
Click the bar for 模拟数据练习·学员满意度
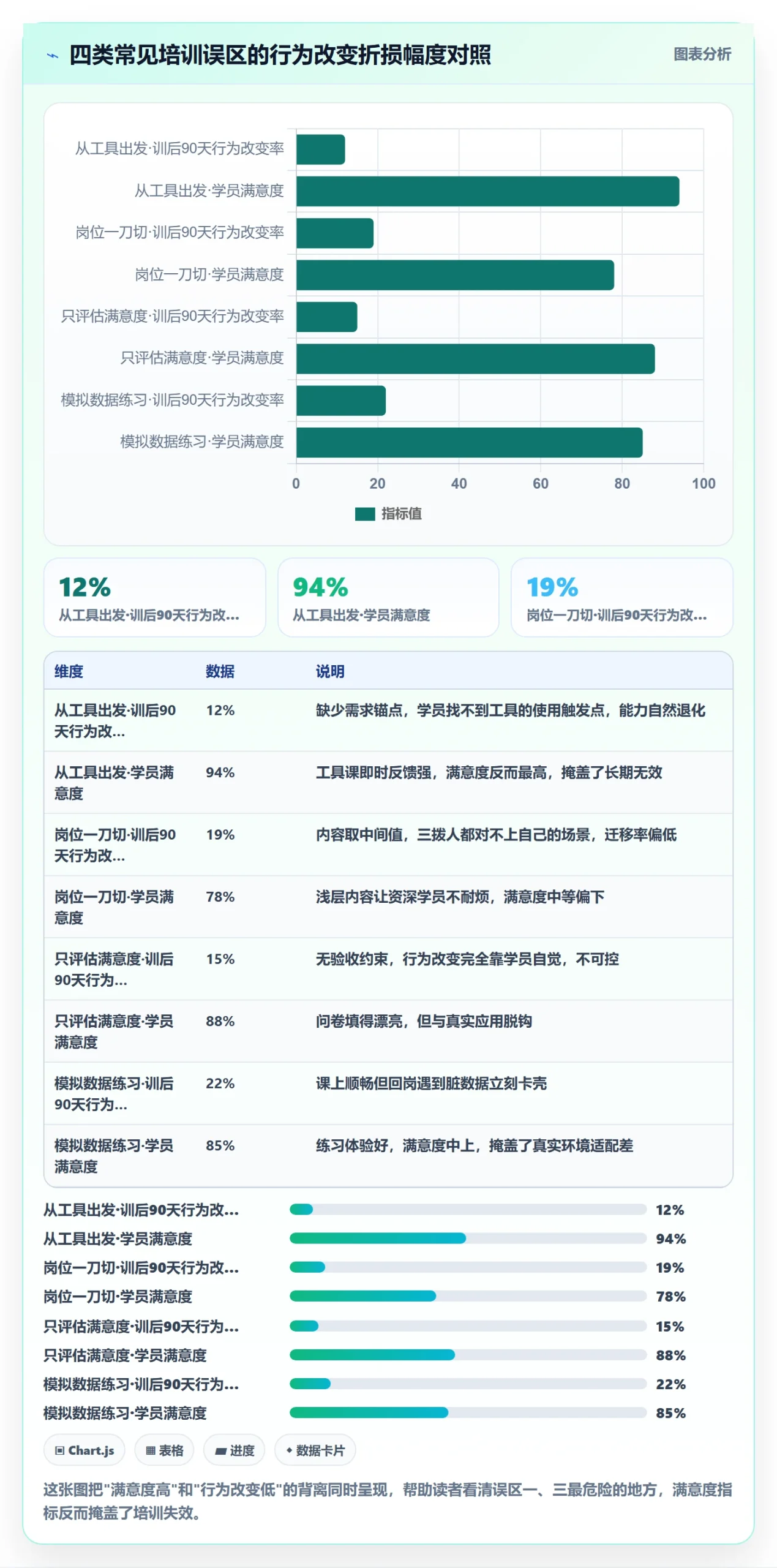tap(469, 443)
